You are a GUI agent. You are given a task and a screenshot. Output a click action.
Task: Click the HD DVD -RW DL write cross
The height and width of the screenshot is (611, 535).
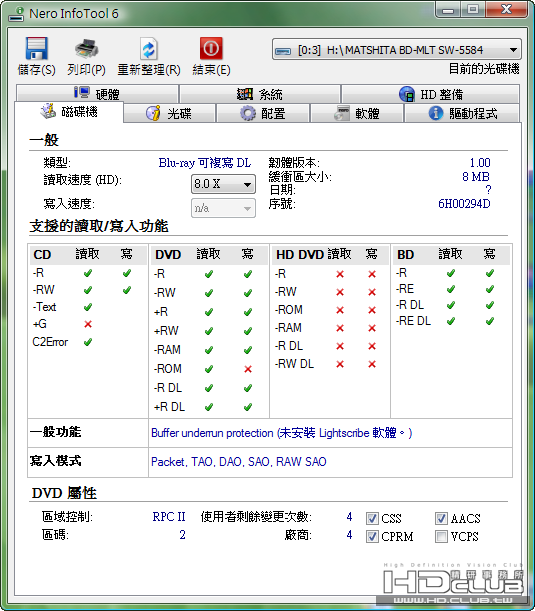coord(372,364)
